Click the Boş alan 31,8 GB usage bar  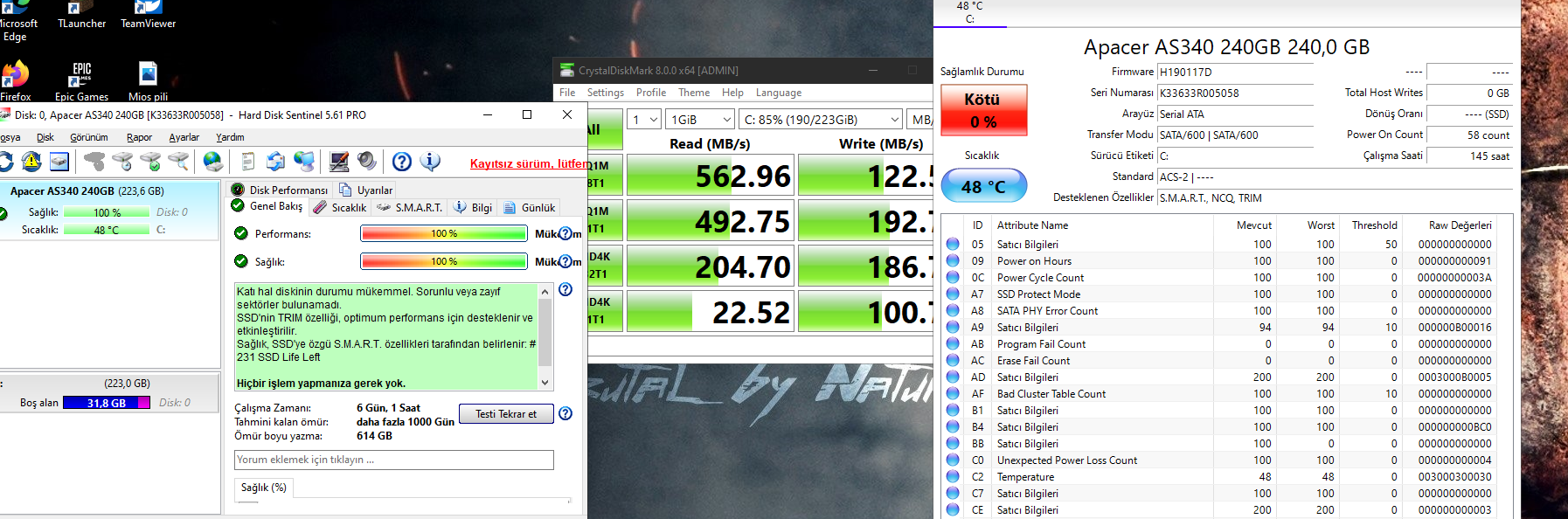click(106, 403)
